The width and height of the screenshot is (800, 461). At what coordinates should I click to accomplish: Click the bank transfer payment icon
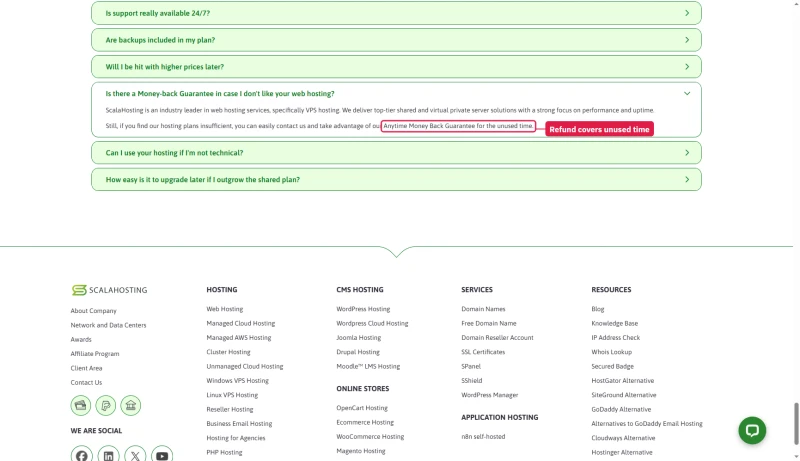click(x=131, y=405)
